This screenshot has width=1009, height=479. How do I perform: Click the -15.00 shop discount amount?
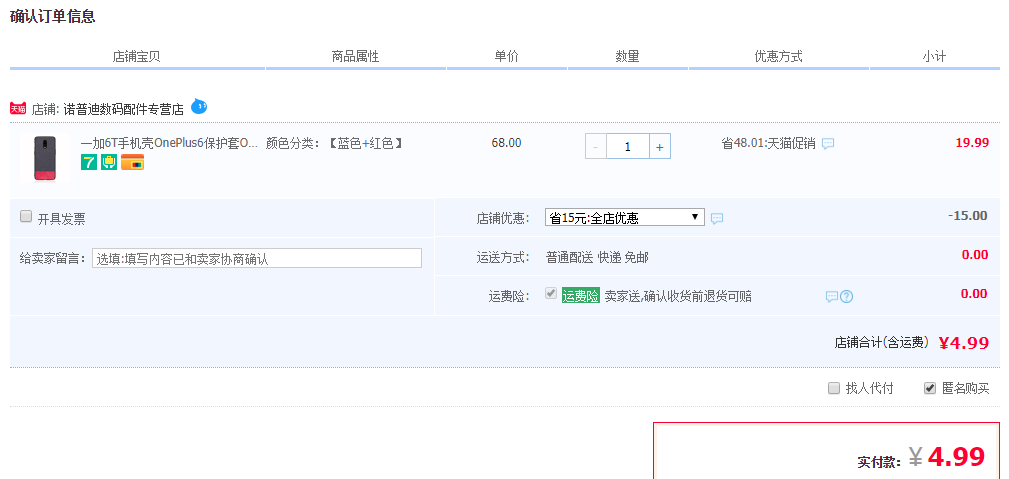[x=968, y=216]
